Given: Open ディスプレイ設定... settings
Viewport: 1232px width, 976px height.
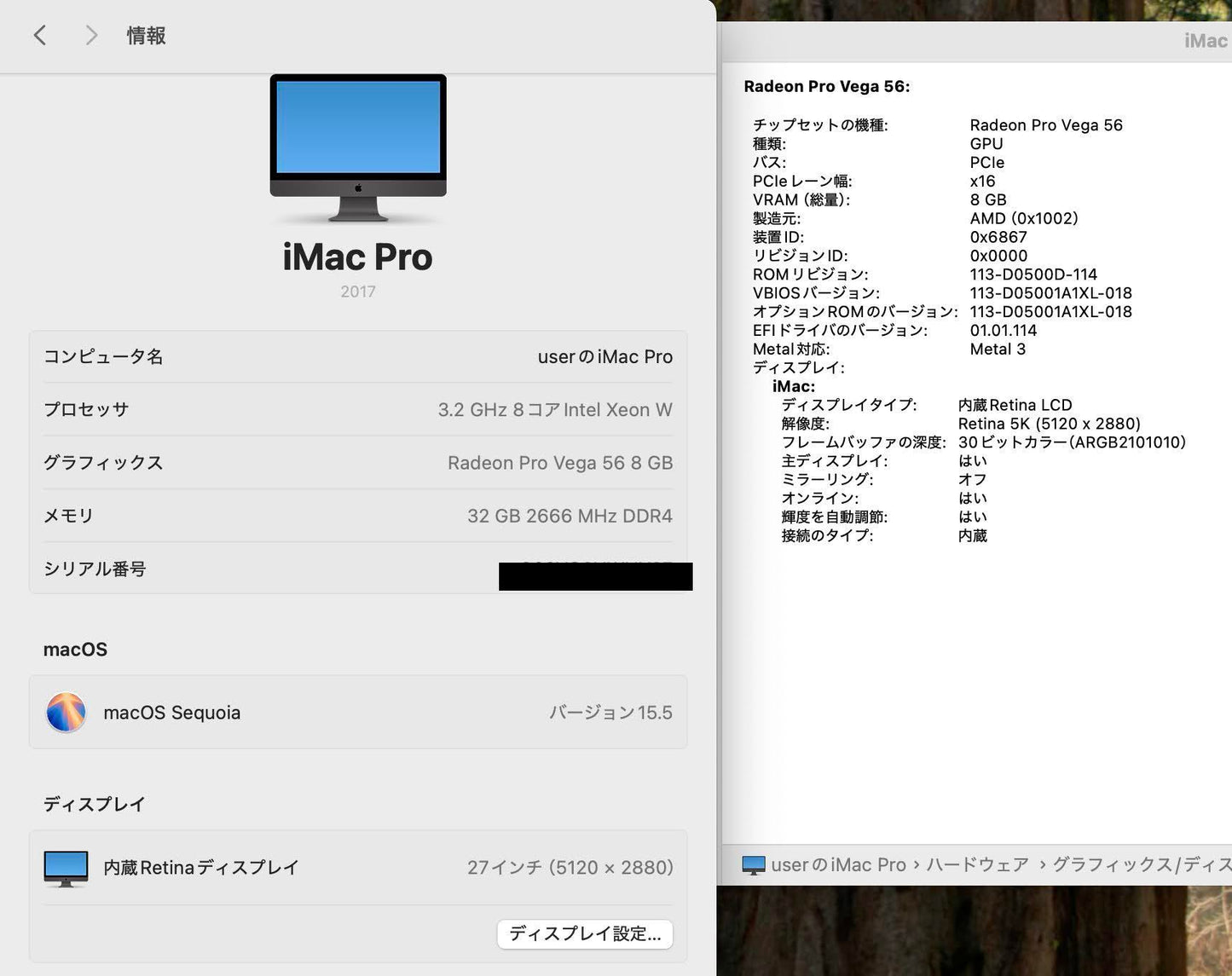Looking at the screenshot, I should (x=584, y=934).
